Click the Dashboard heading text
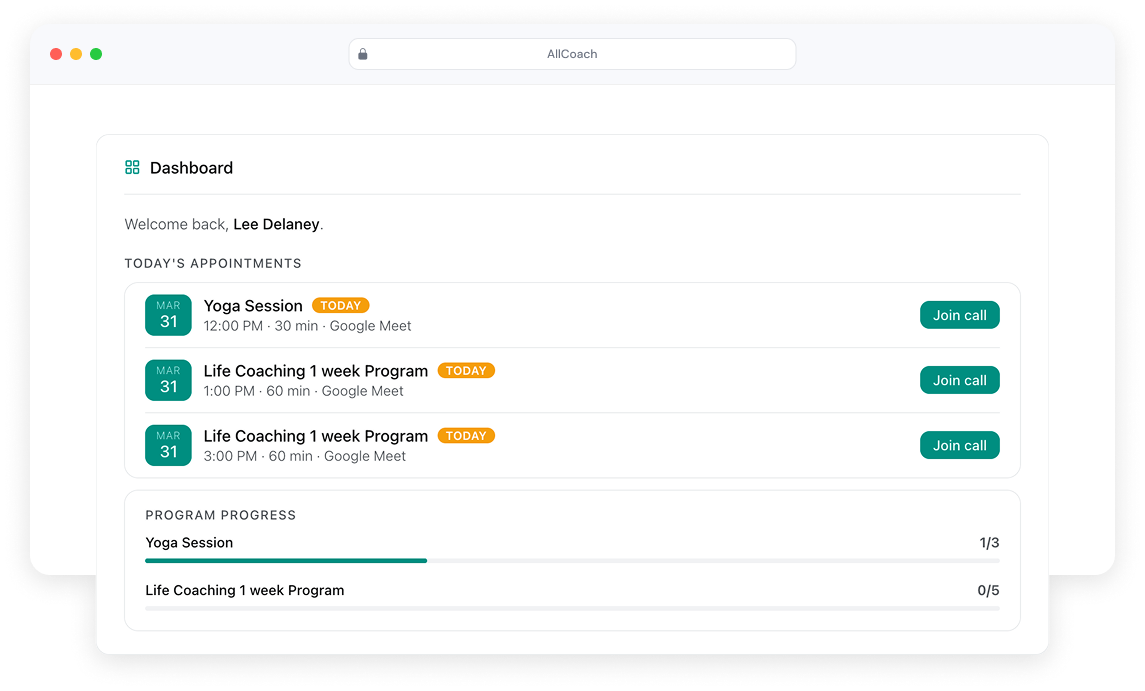The image size is (1145, 691). tap(191, 168)
